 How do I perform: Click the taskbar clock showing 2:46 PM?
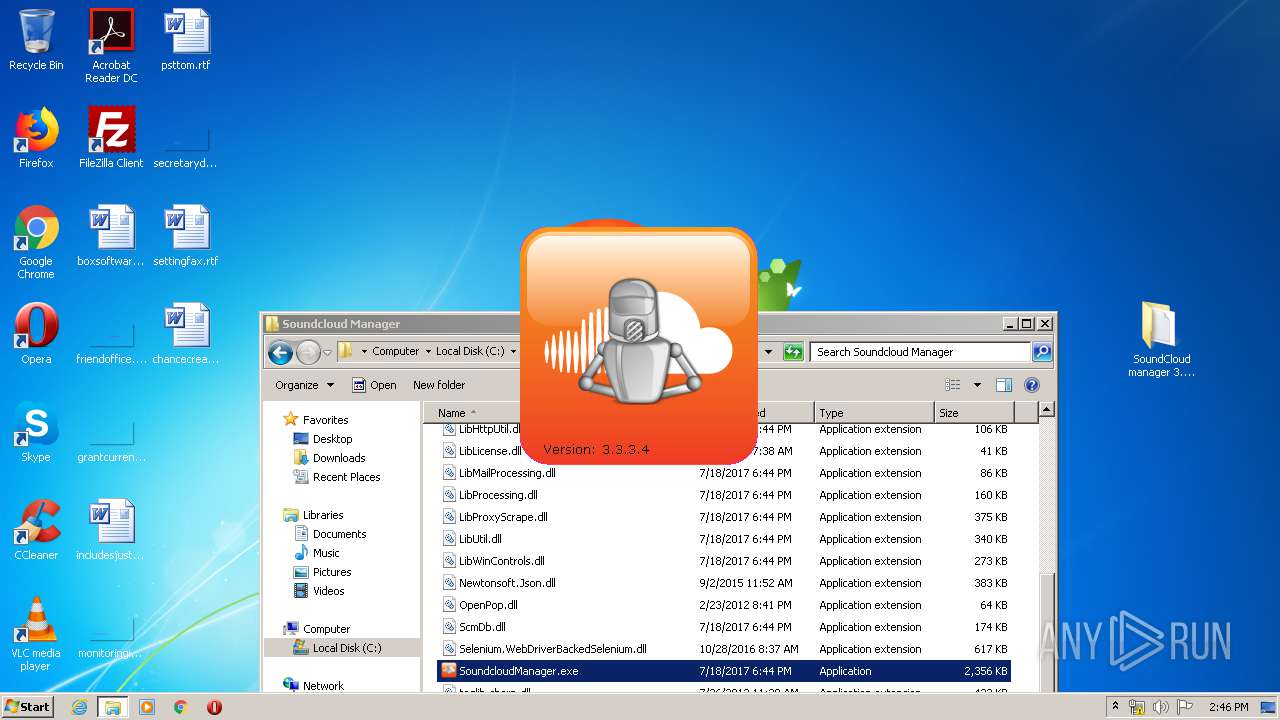1228,707
